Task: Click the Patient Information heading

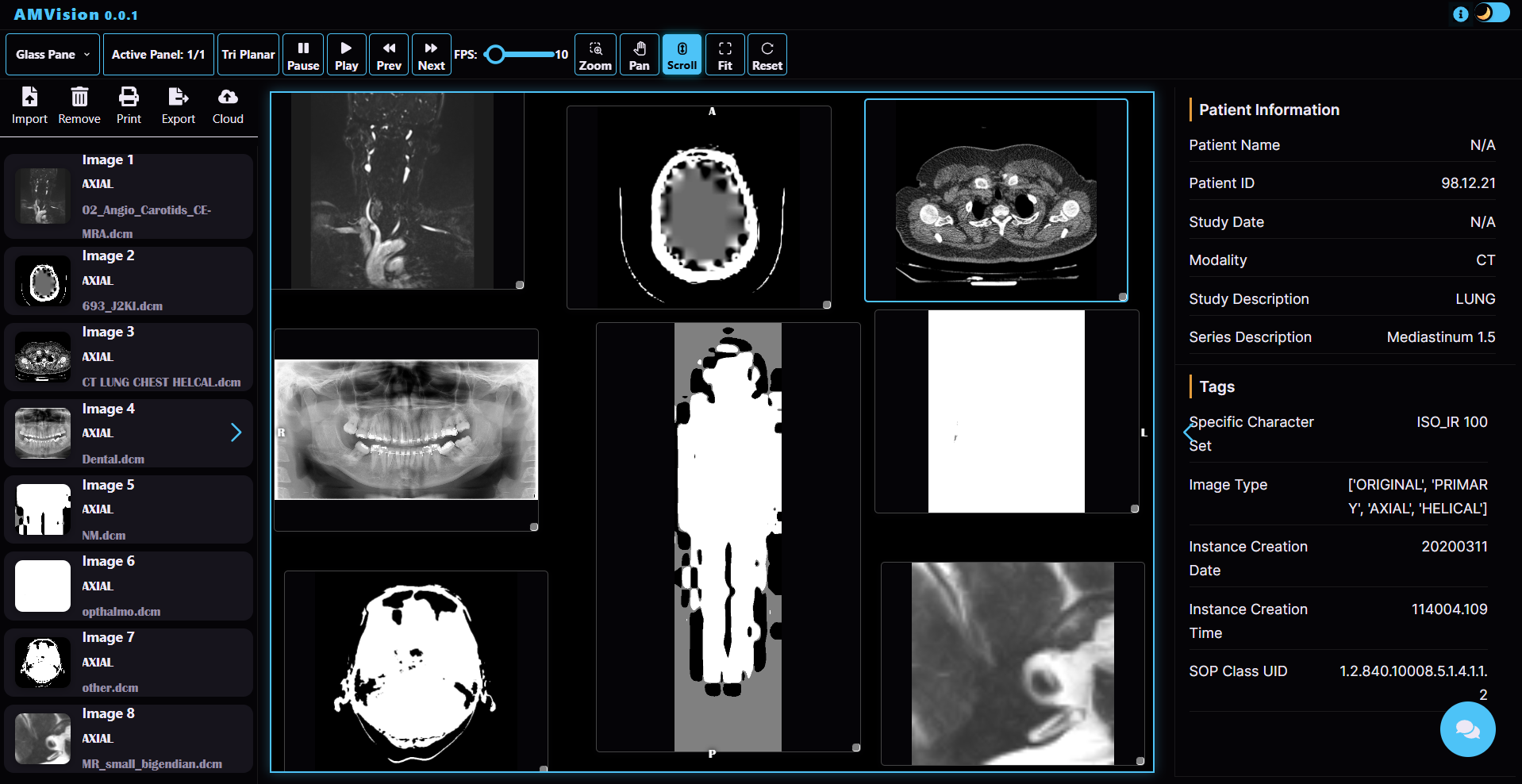Action: (x=1269, y=110)
